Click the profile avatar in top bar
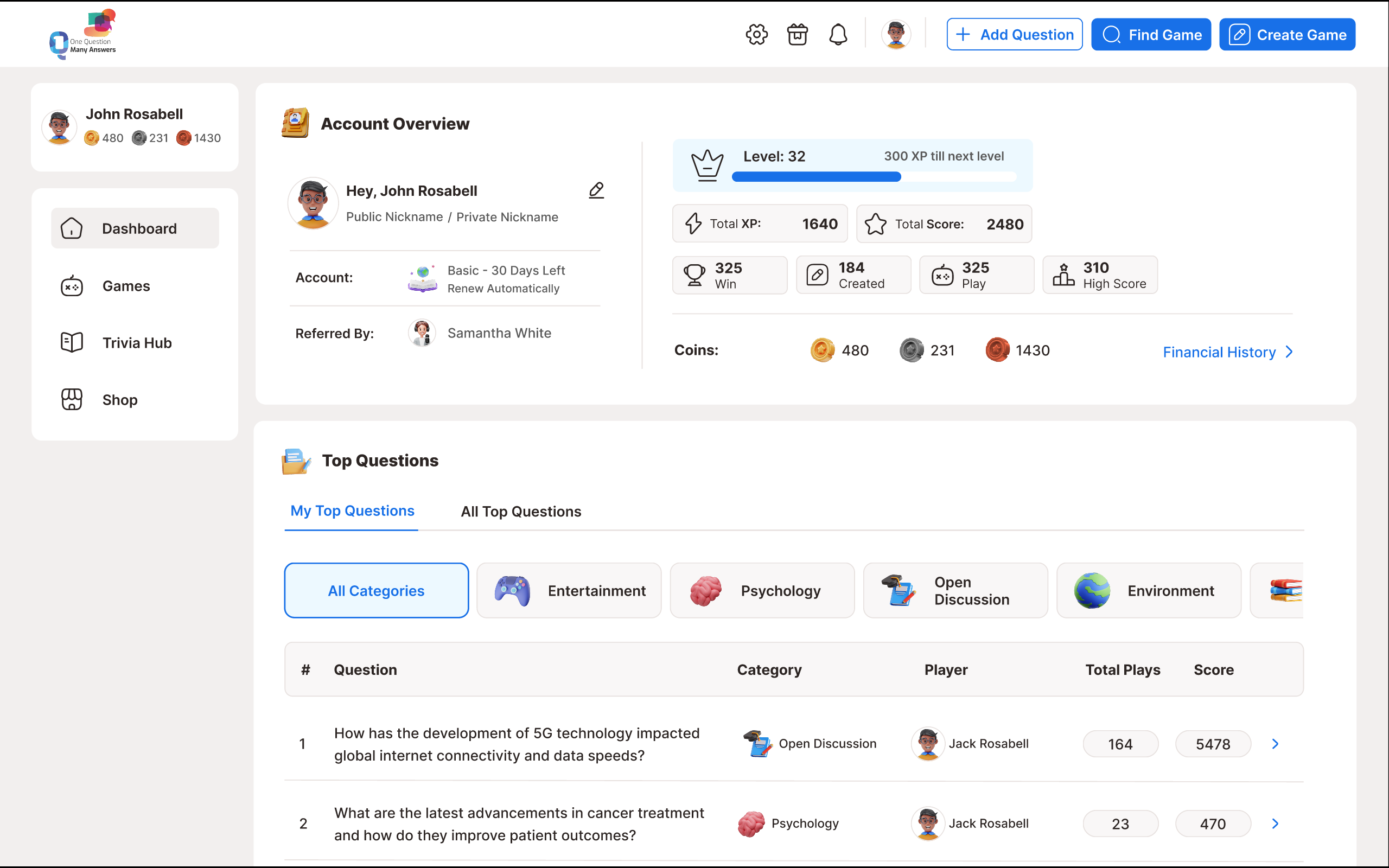The width and height of the screenshot is (1389, 868). (895, 34)
